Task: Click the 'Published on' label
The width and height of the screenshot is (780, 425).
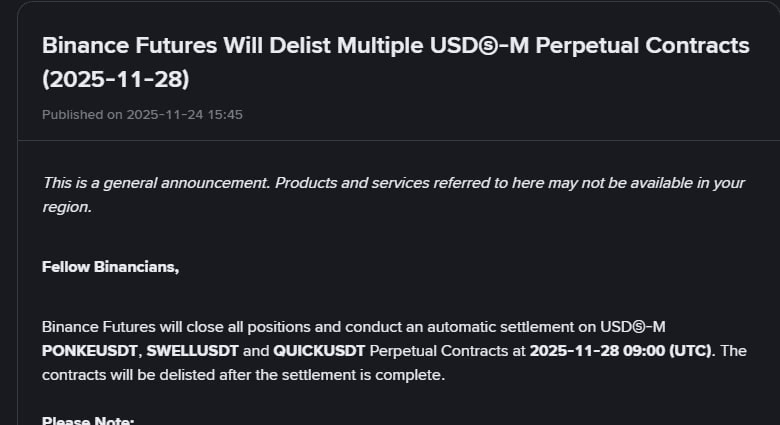Action: pyautogui.click(x=82, y=115)
